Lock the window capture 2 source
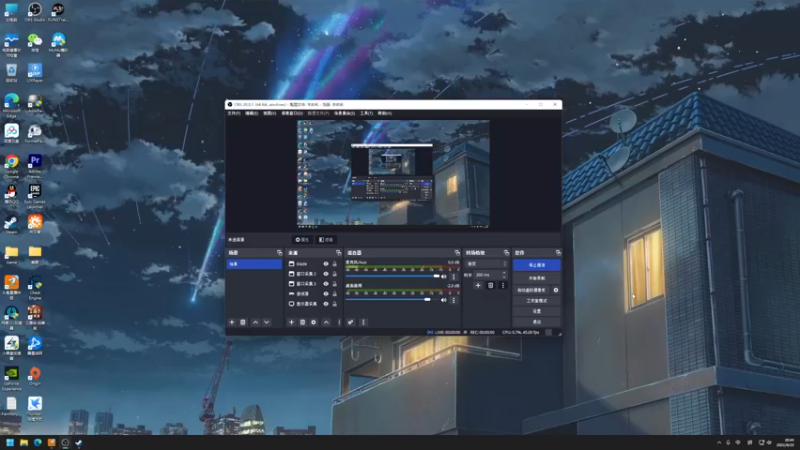 (x=335, y=274)
